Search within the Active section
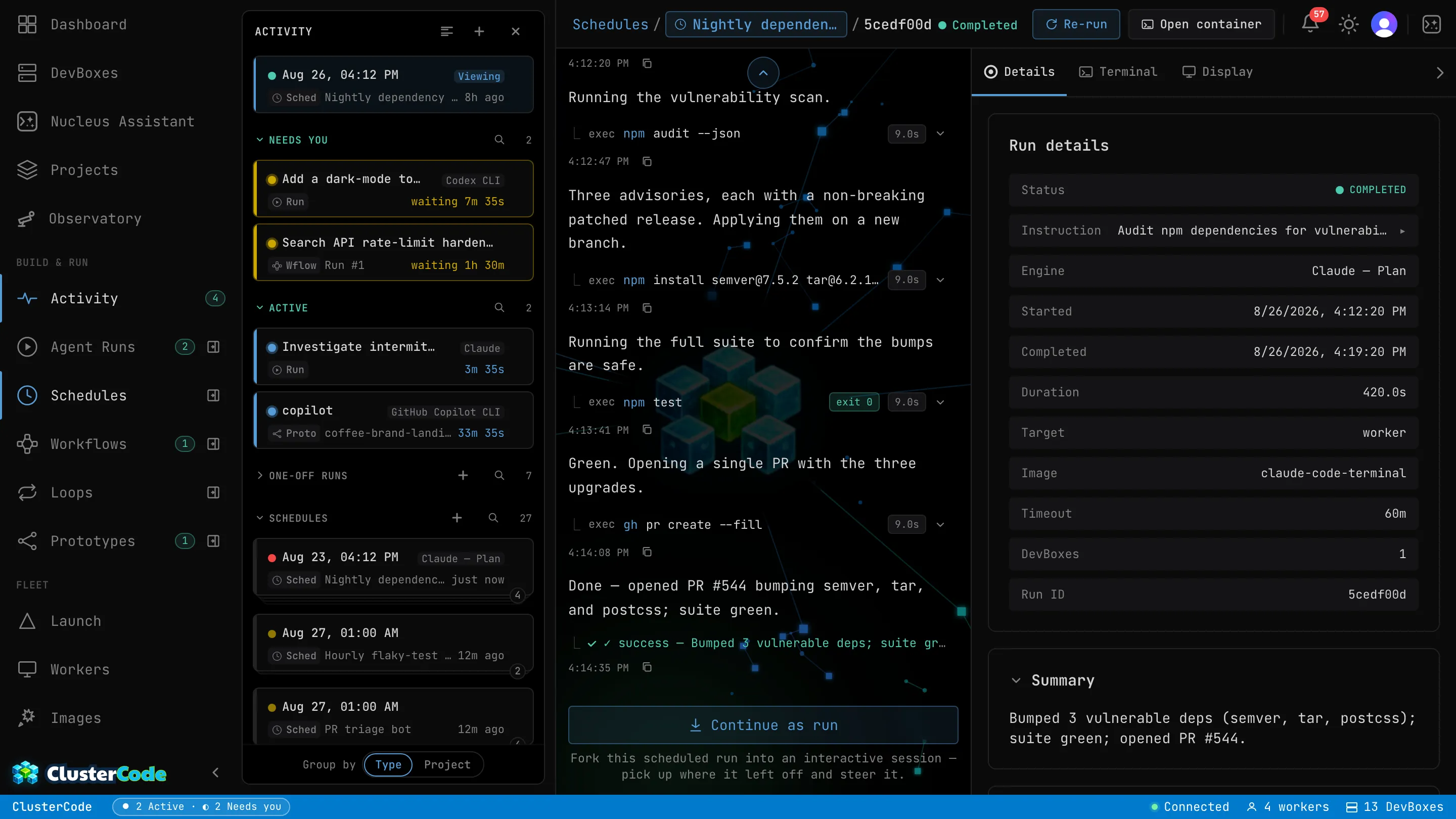The width and height of the screenshot is (1456, 819). [499, 307]
